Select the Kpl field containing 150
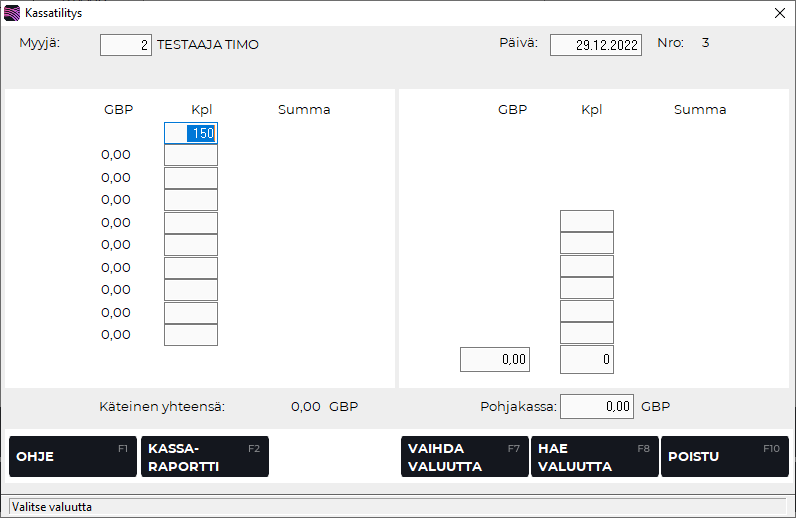796x518 pixels. pyautogui.click(x=190, y=133)
